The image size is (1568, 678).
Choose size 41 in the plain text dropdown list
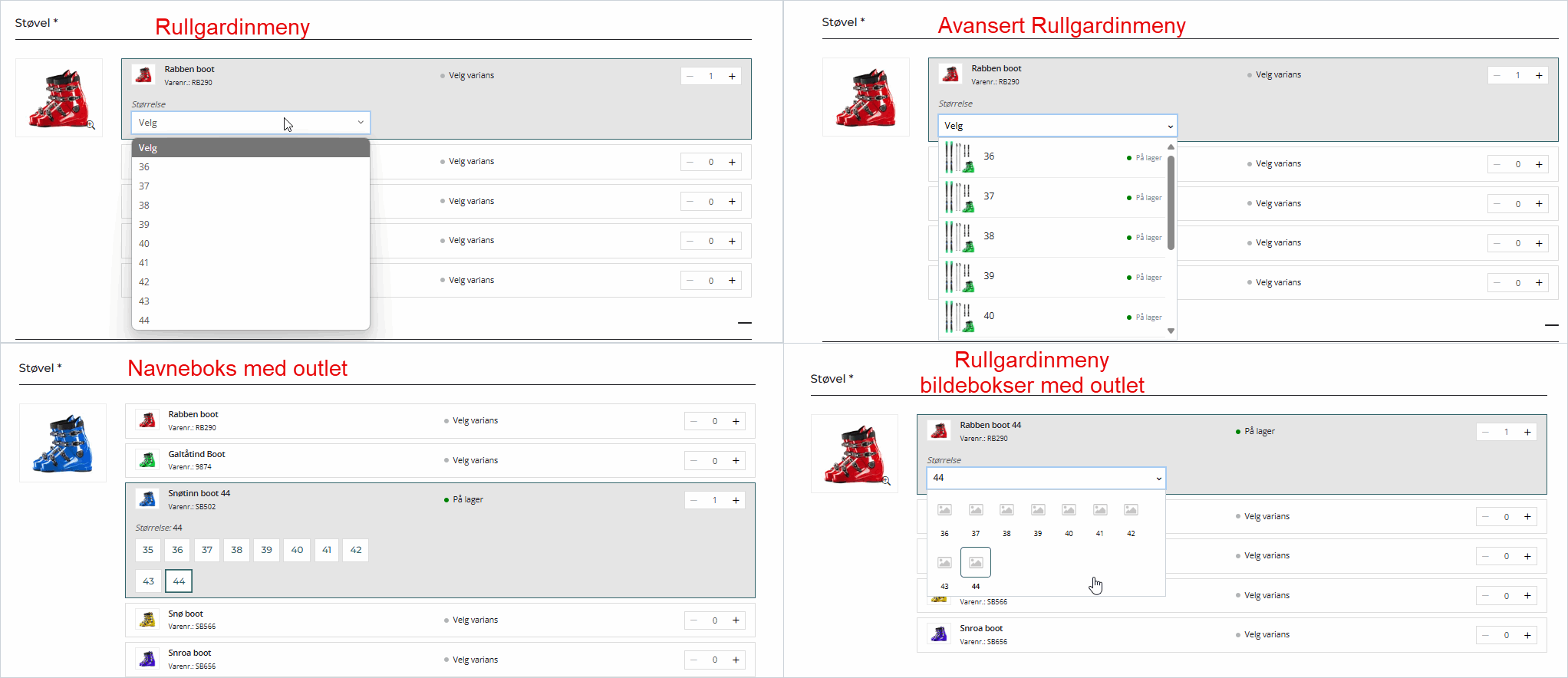coord(144,263)
